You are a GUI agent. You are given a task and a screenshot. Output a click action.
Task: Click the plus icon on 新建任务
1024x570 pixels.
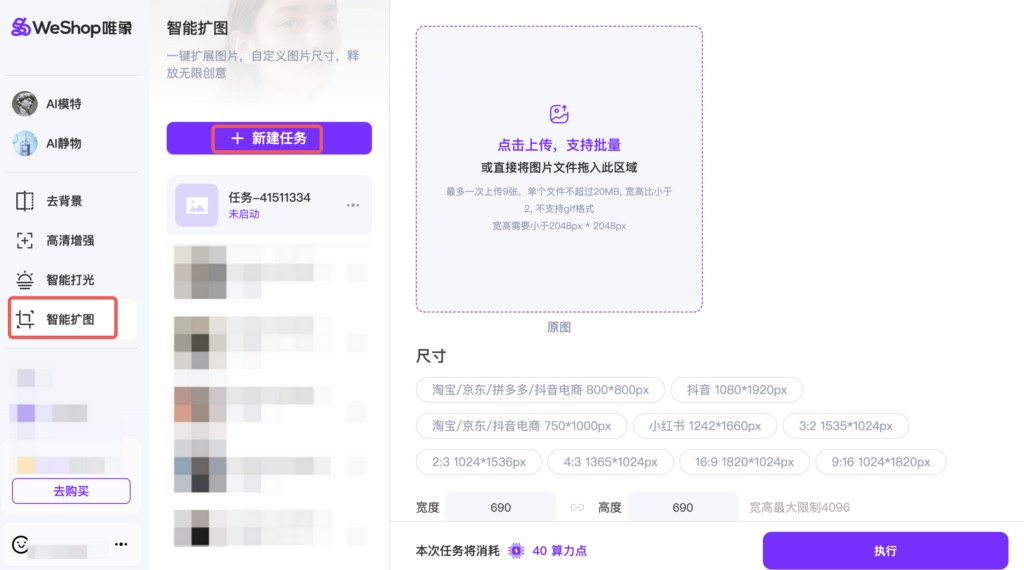(237, 138)
